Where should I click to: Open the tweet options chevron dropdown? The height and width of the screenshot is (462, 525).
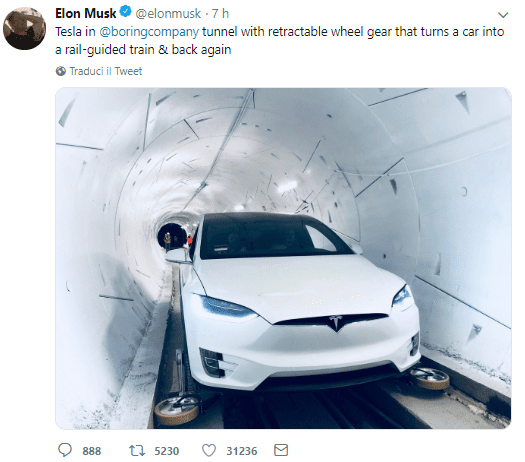503,15
